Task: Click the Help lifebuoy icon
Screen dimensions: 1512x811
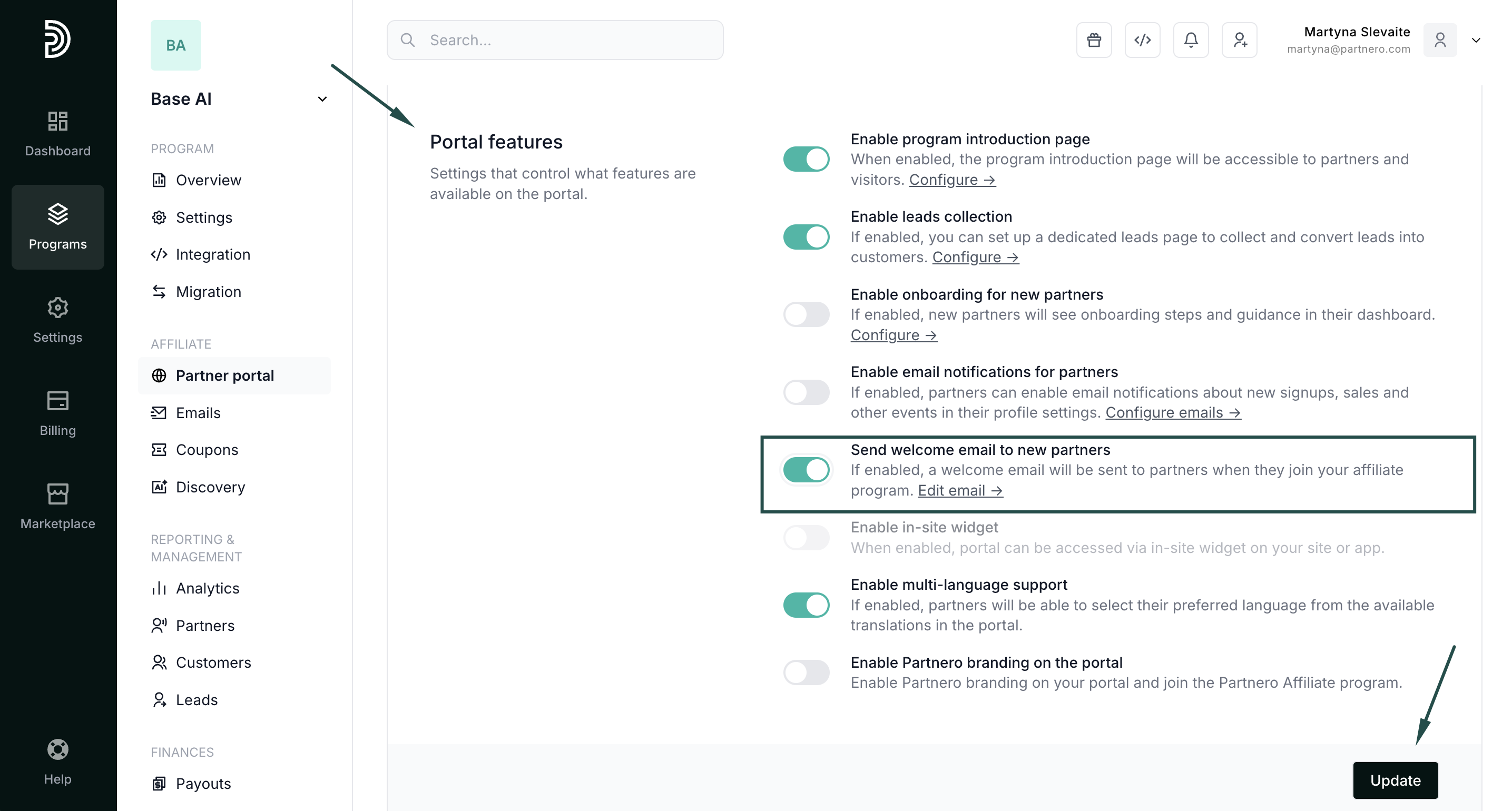Action: click(x=57, y=749)
